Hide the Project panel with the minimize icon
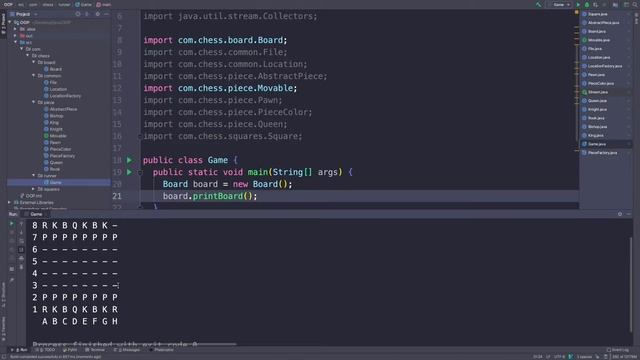The height and width of the screenshot is (360, 640). [106, 14]
